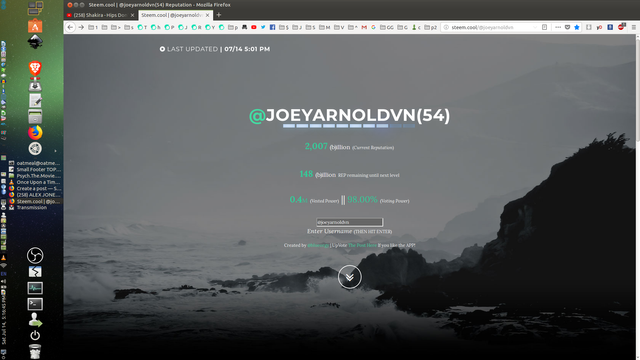
Task: Launch Brave browser from the dock
Action: coord(35,68)
